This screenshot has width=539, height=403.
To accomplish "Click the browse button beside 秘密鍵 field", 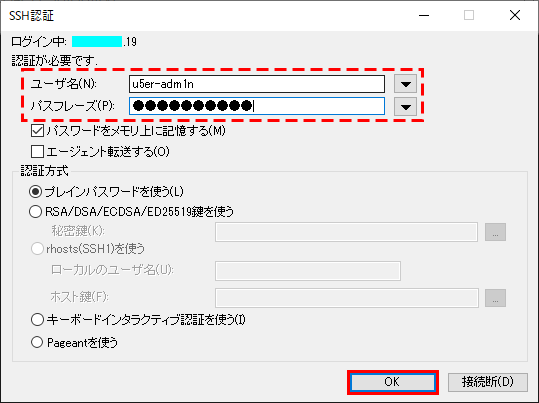I will click(495, 232).
